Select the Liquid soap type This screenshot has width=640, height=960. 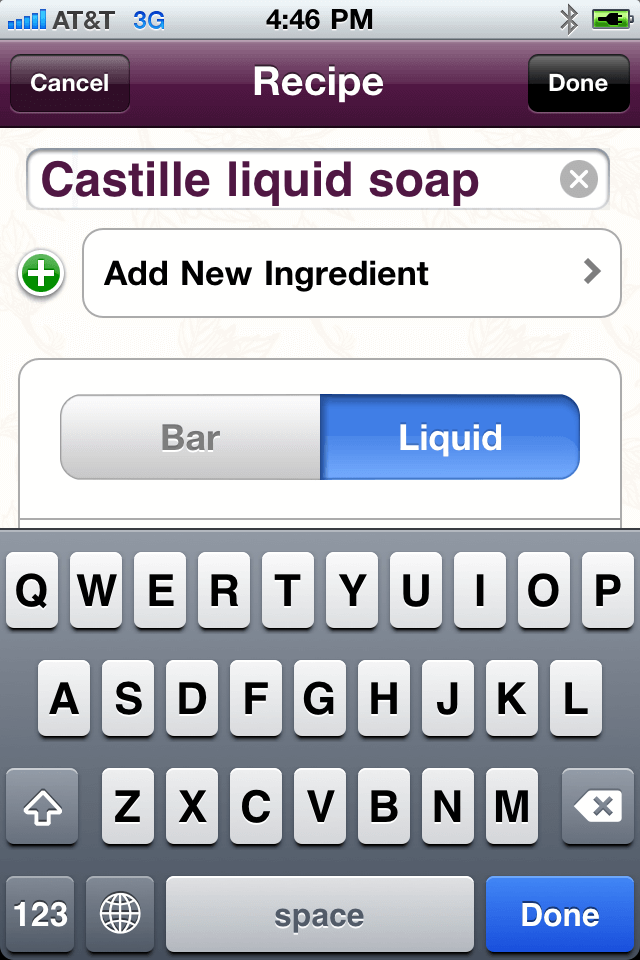(x=450, y=437)
